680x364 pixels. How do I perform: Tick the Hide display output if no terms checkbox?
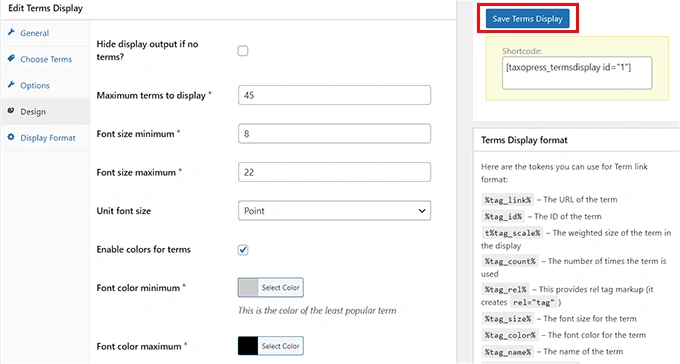[243, 51]
